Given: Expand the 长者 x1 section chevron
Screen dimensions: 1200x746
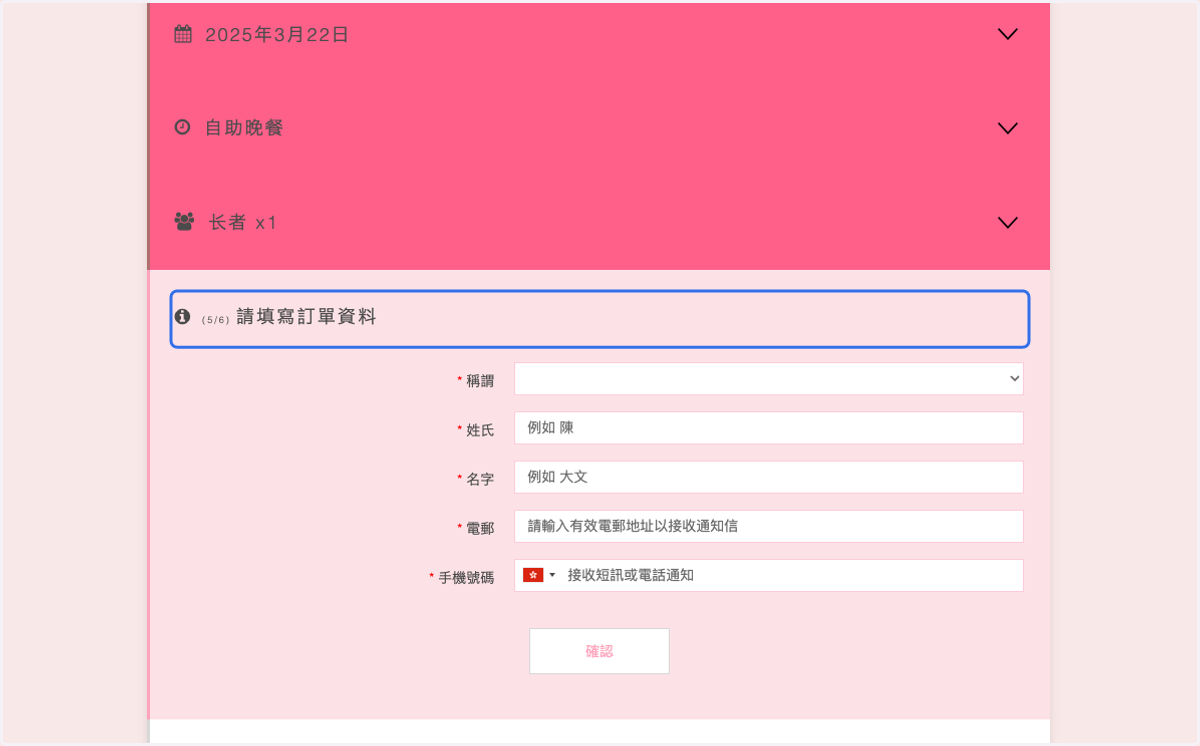Looking at the screenshot, I should point(1008,222).
